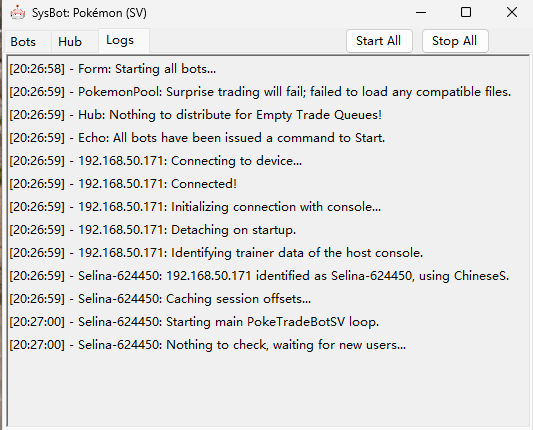Click the 'Nothing to check, waiting for new users...' line
This screenshot has width=533, height=430.
[x=208, y=345]
